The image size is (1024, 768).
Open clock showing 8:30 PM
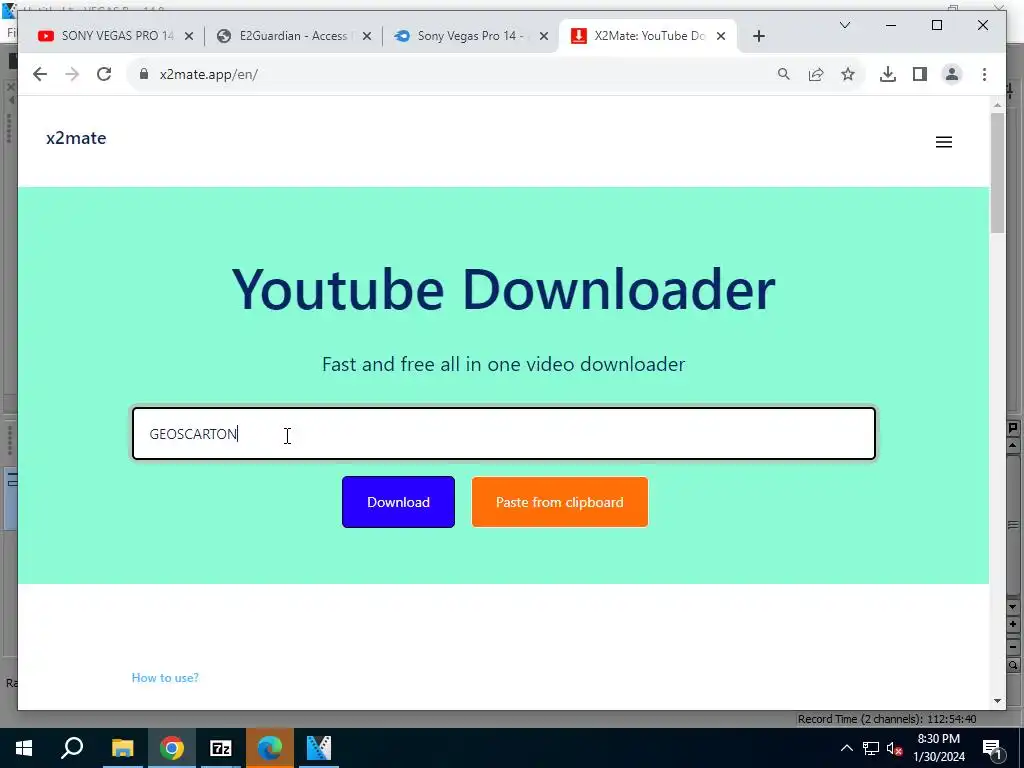point(939,748)
